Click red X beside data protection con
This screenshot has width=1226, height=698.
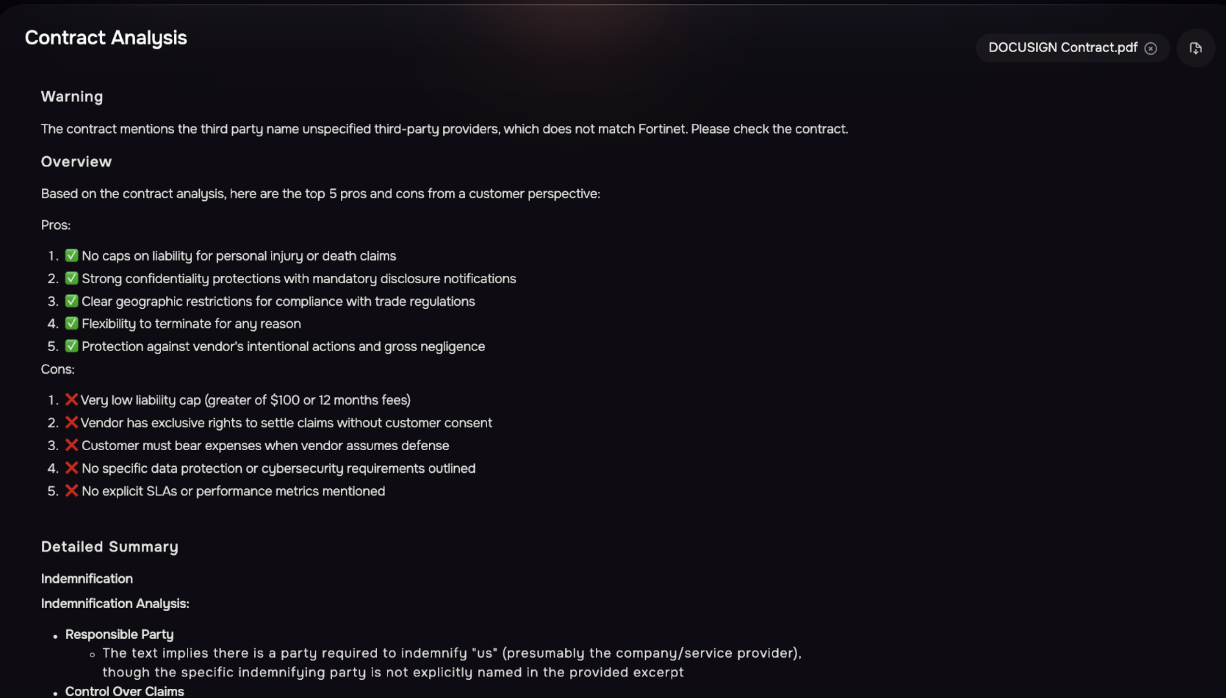(72, 468)
